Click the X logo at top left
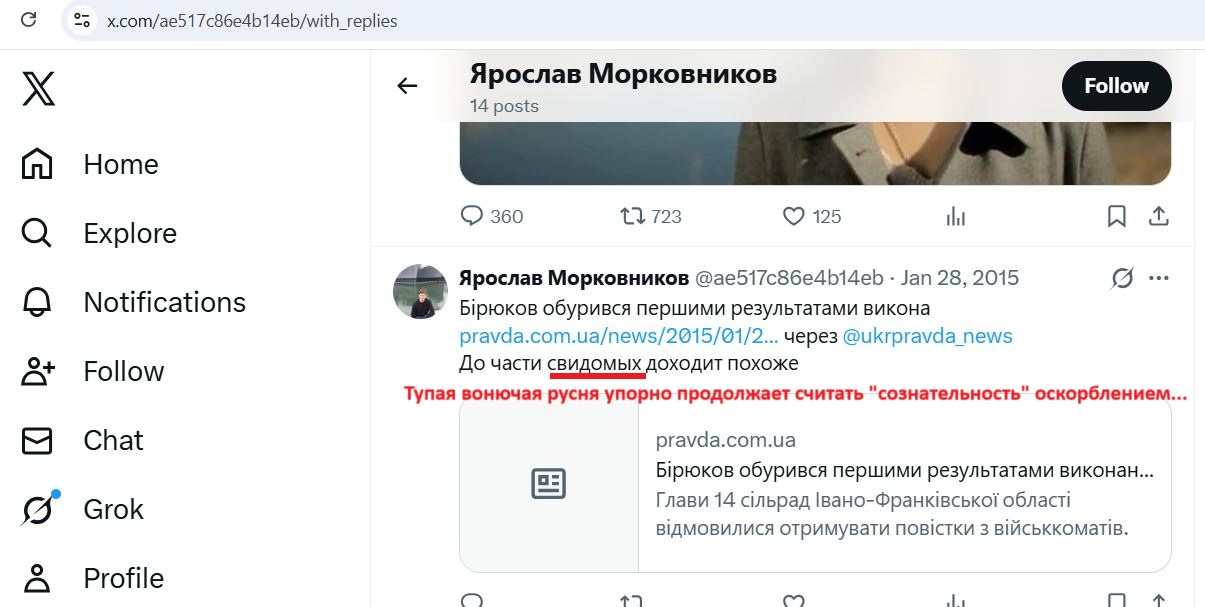The height and width of the screenshot is (607, 1205). click(37, 89)
